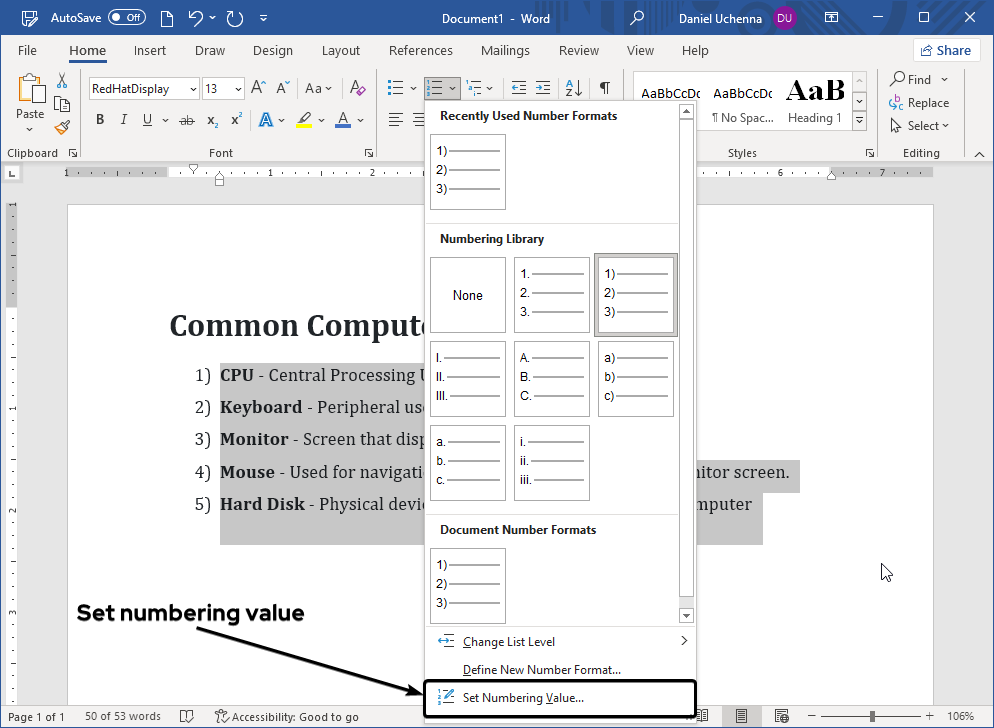Click the Cut scissors icon
The width and height of the screenshot is (994, 728).
click(62, 81)
